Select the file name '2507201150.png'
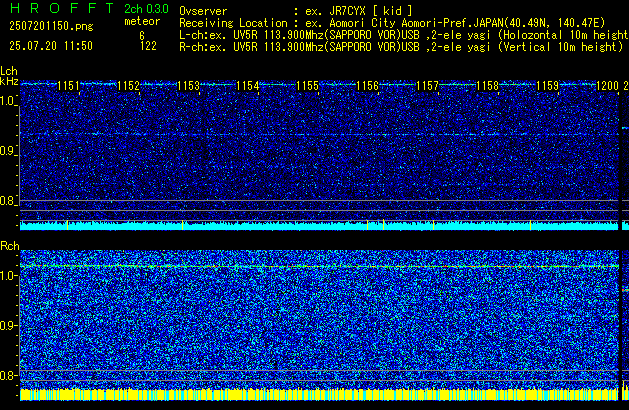Screen dimensions: 629x410 (x=51, y=26)
